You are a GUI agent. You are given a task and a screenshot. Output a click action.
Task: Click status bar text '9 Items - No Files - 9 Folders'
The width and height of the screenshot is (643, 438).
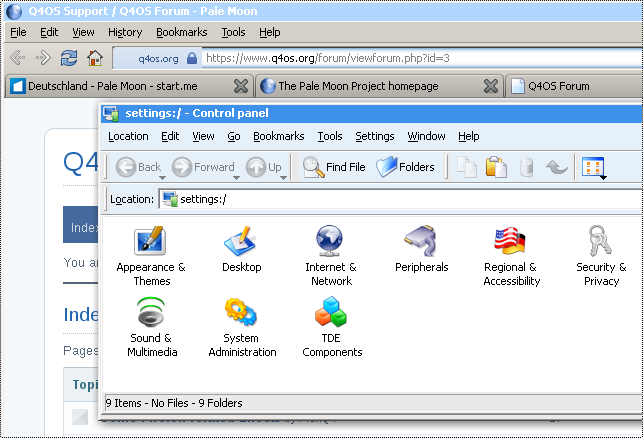point(174,403)
